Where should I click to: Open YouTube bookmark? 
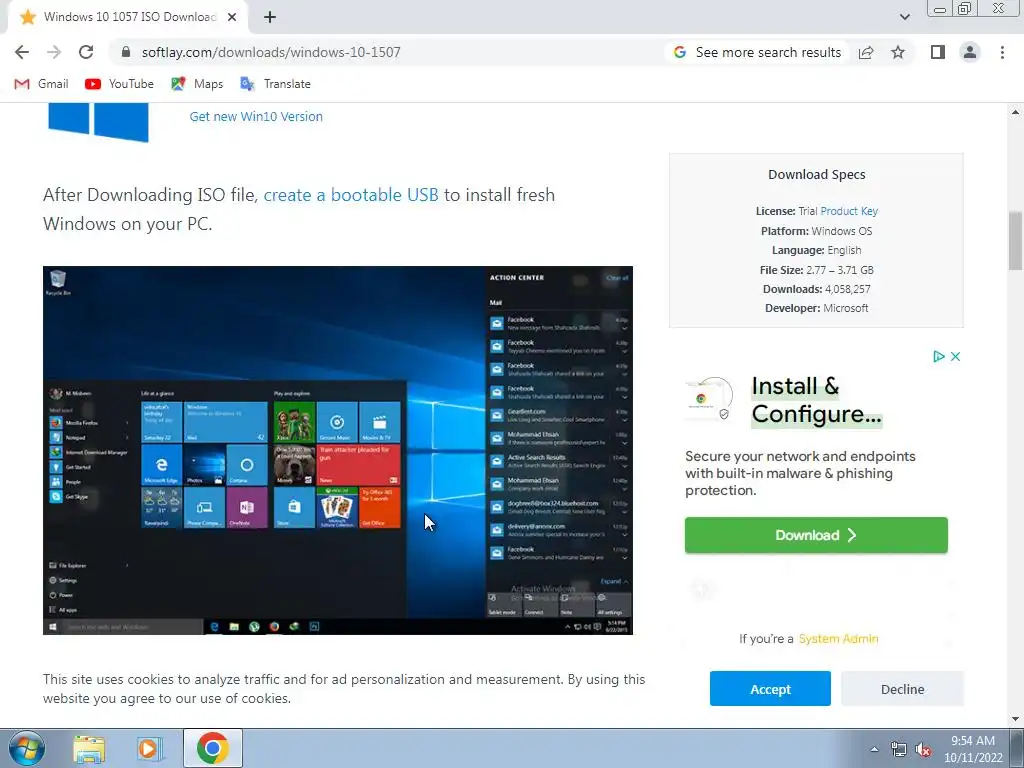point(120,84)
